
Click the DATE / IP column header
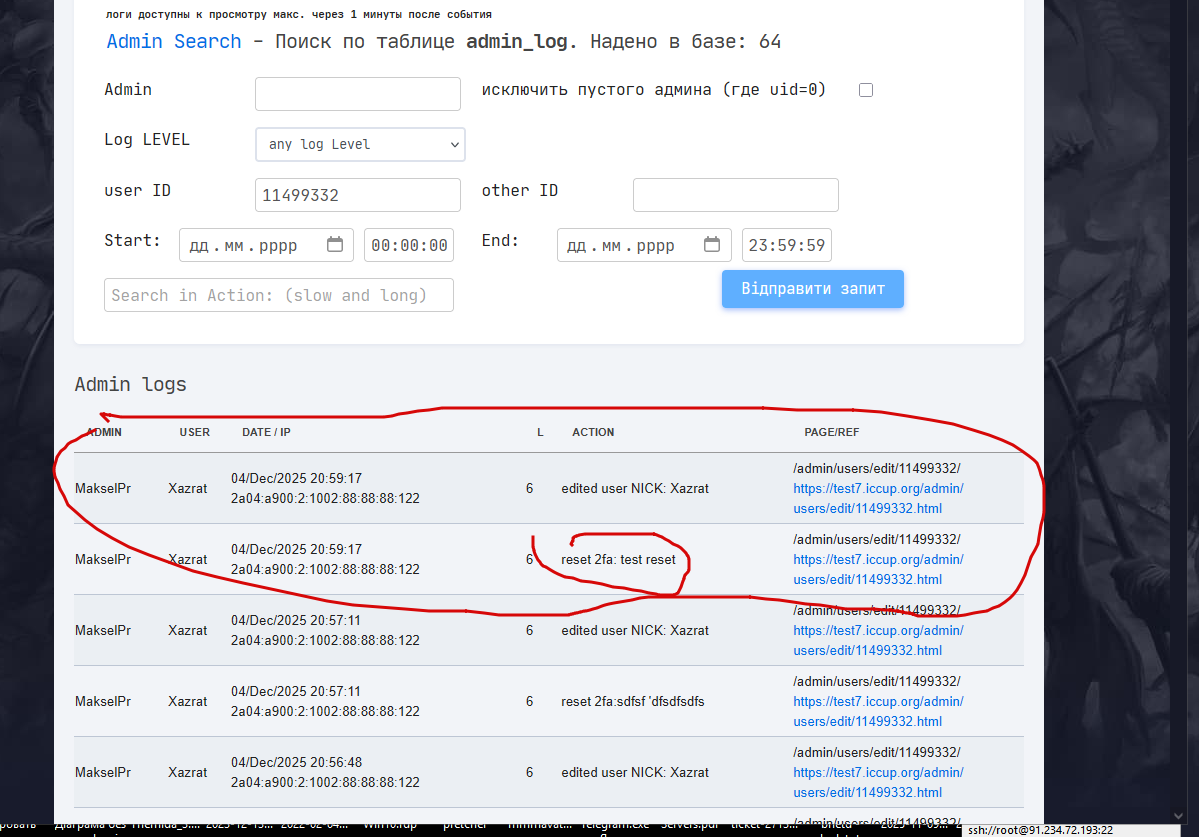click(x=266, y=432)
